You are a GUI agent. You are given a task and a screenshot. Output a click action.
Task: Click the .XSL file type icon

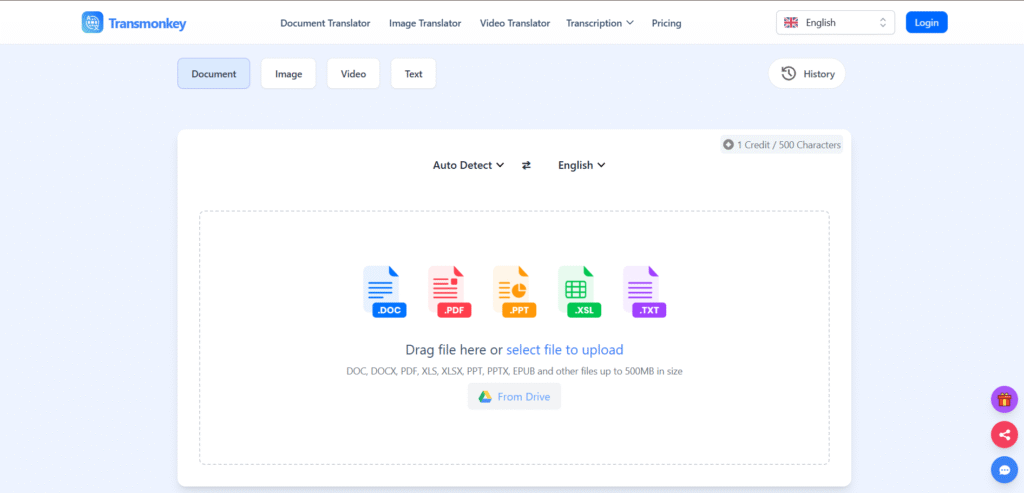[x=579, y=291]
